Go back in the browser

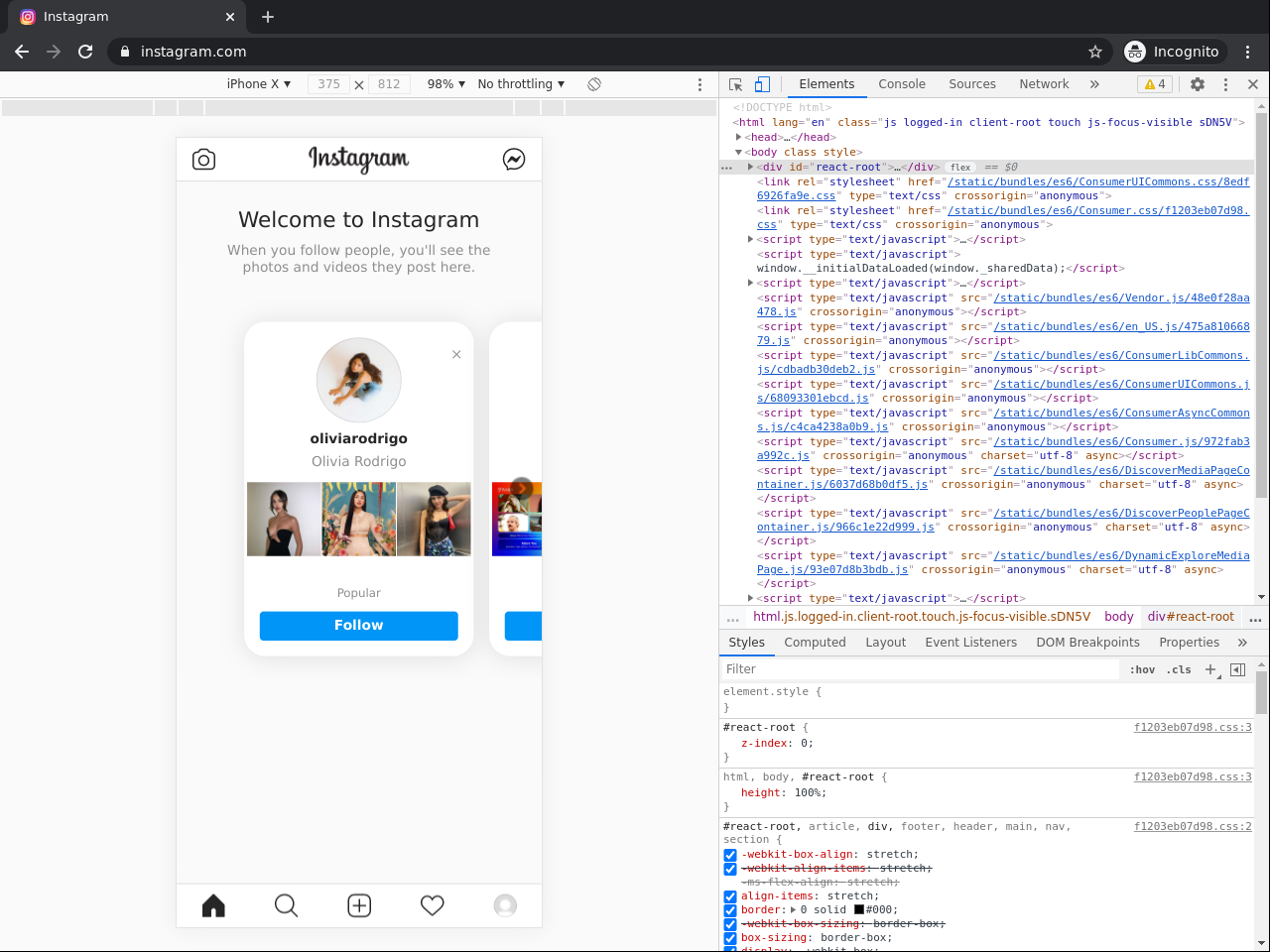(22, 52)
